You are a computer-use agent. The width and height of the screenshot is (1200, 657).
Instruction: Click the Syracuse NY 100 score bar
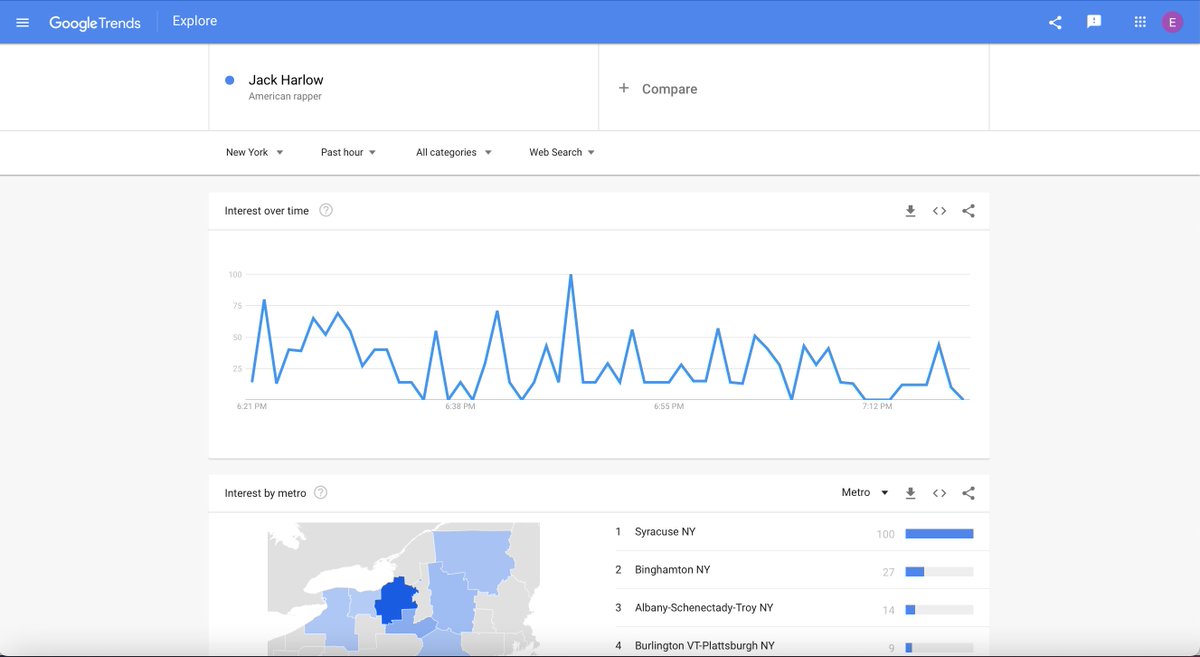click(x=939, y=534)
